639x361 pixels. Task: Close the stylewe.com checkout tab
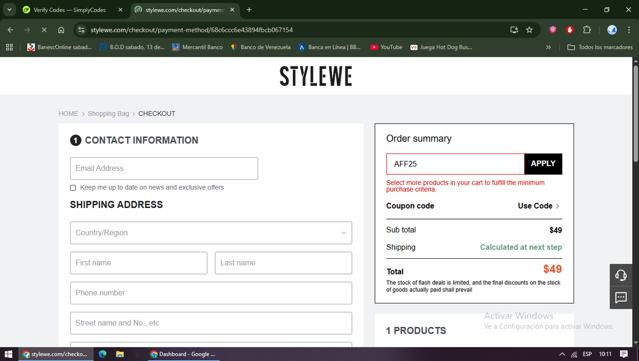[232, 10]
